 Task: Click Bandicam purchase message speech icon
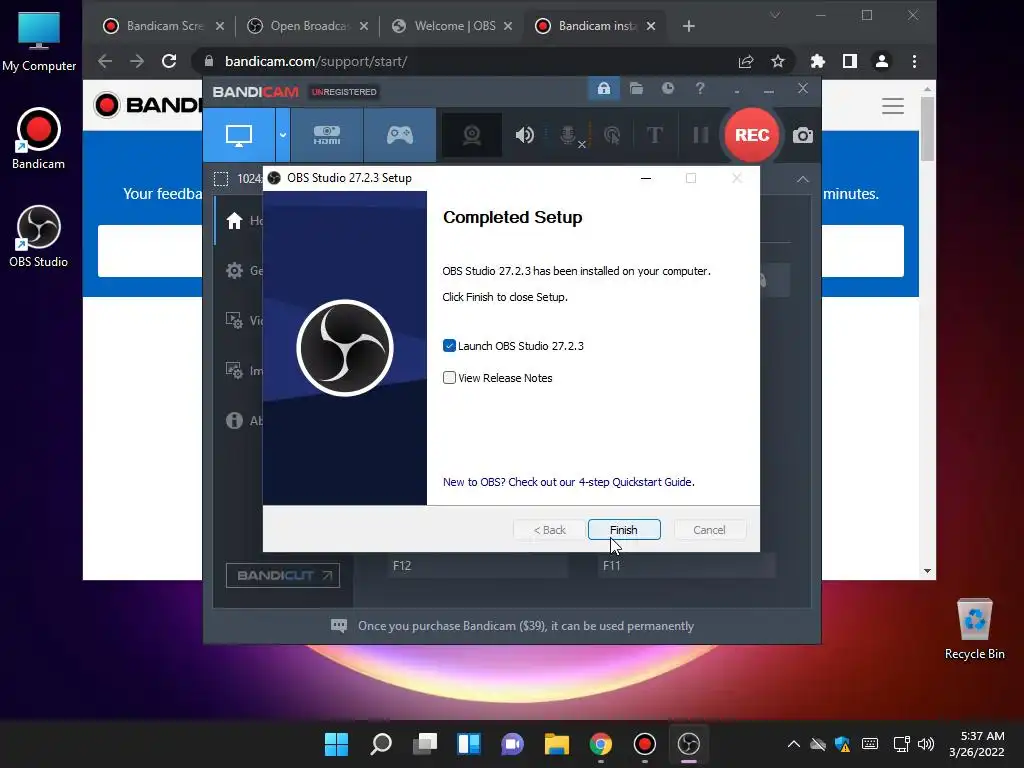[339, 626]
